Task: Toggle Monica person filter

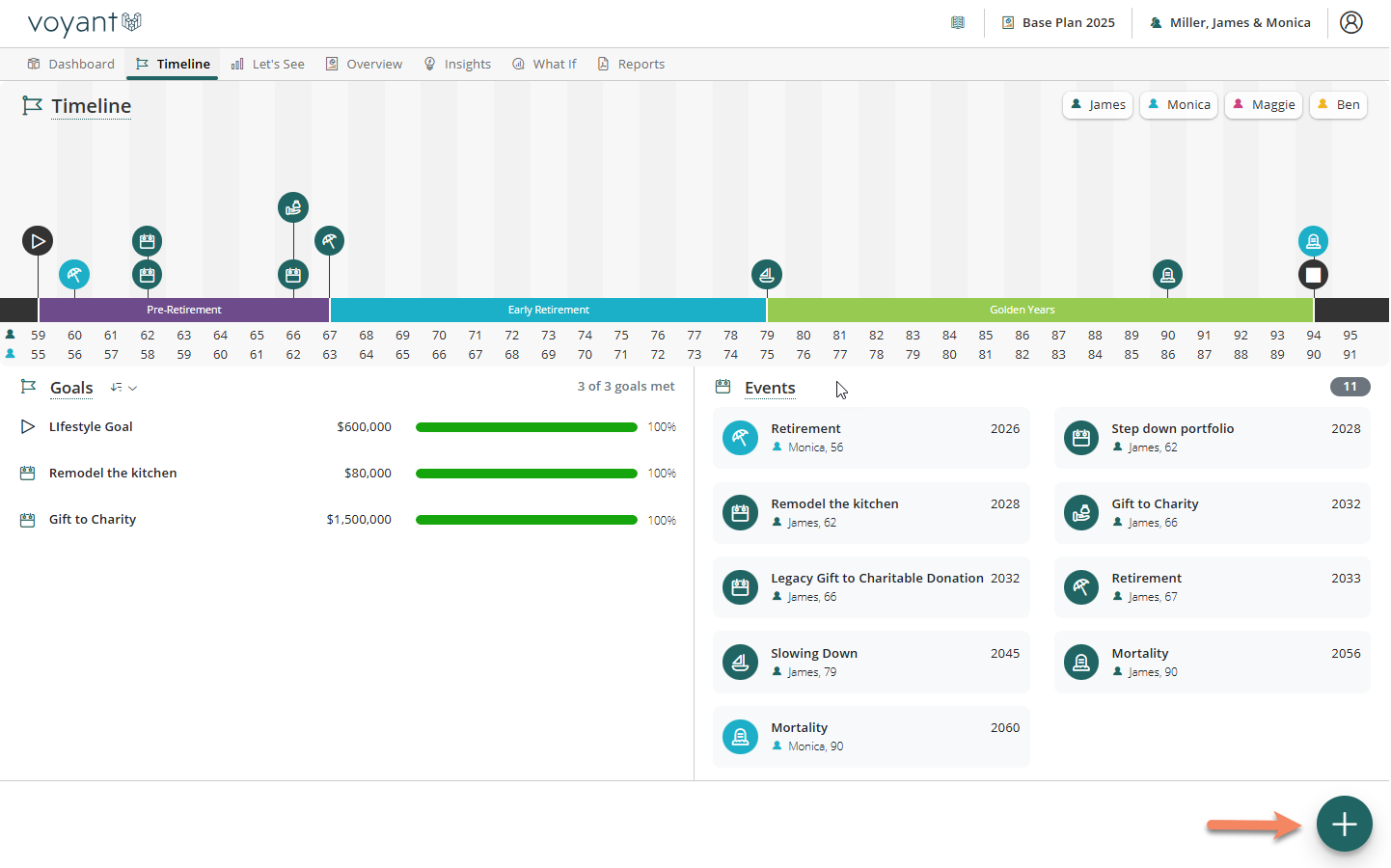Action: pos(1179,105)
